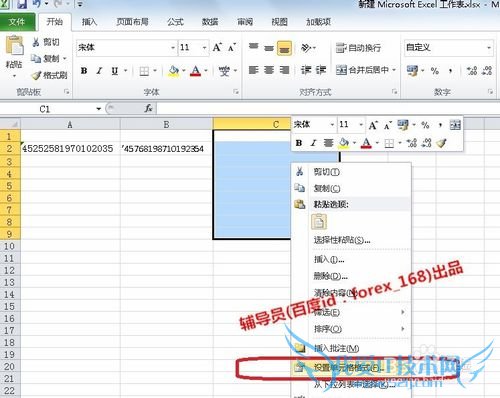Toggle Italic in ribbon font group
The width and height of the screenshot is (500, 398).
[99, 71]
